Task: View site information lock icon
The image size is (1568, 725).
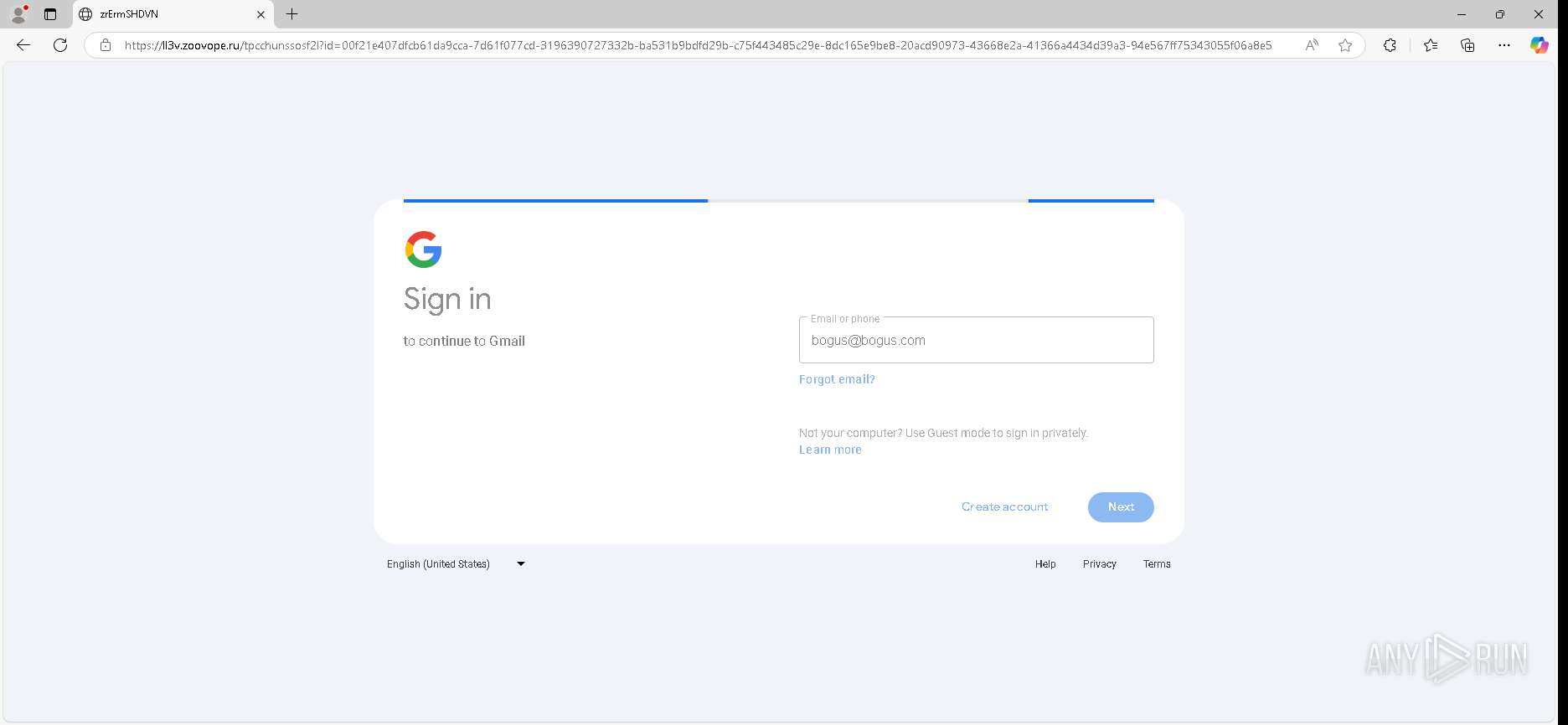Action: coord(106,45)
